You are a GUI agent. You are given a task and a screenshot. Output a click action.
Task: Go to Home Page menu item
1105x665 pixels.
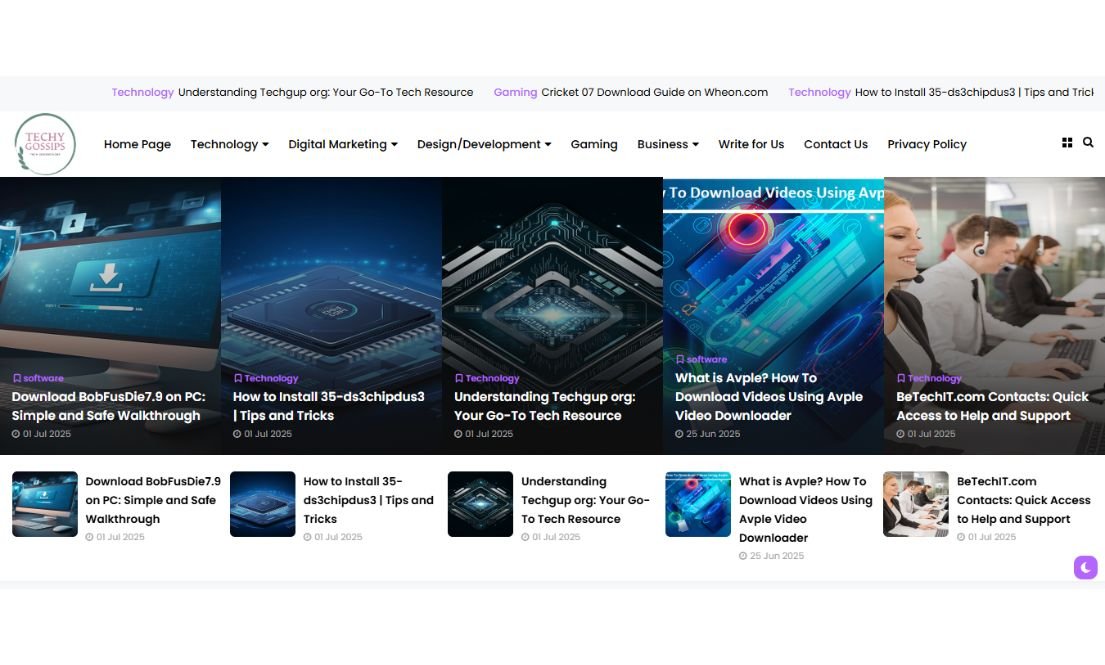137,144
